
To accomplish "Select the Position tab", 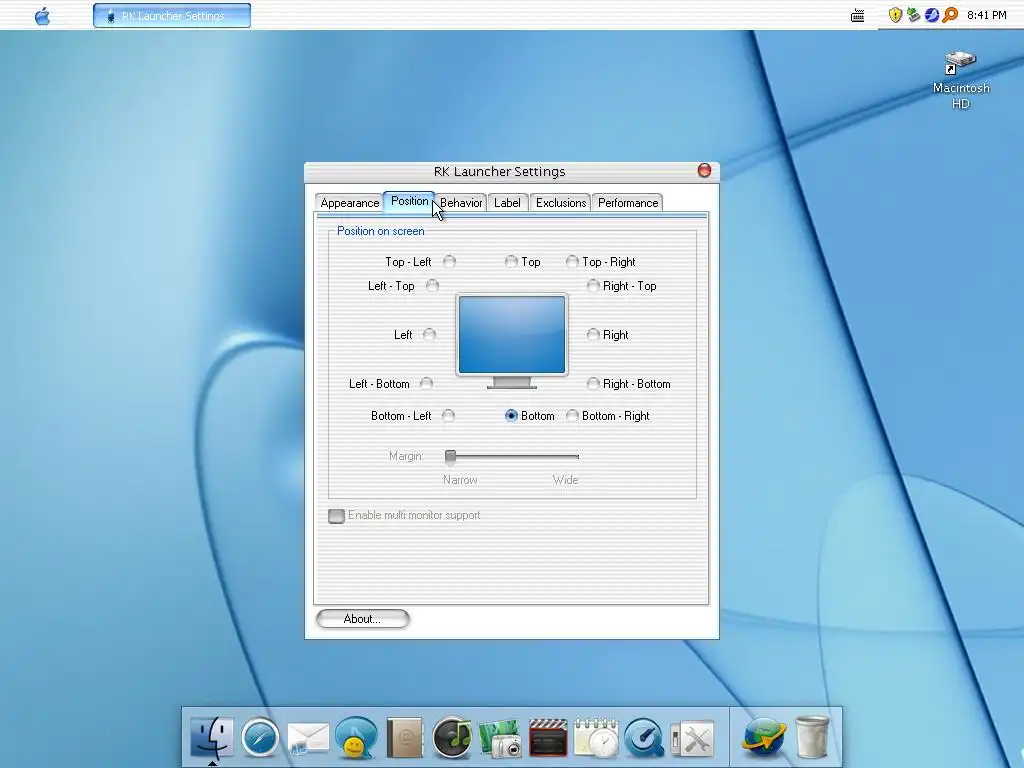I will 409,201.
